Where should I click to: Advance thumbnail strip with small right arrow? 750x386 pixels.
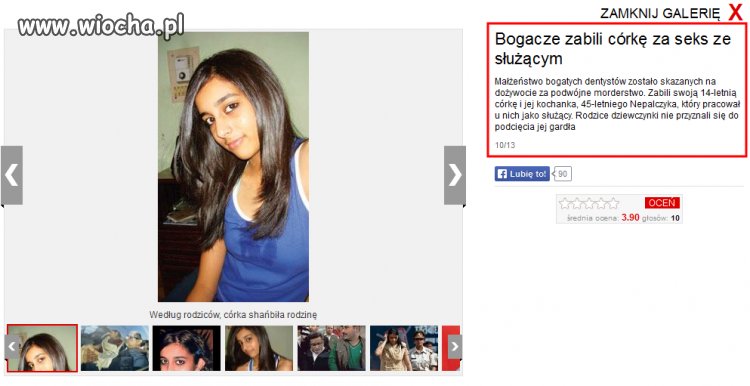point(455,347)
